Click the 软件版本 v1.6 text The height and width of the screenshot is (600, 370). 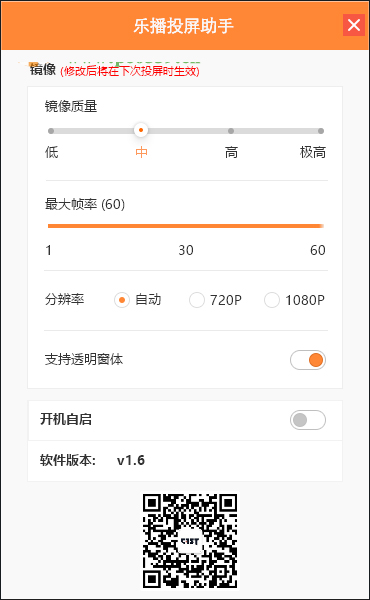[92, 460]
